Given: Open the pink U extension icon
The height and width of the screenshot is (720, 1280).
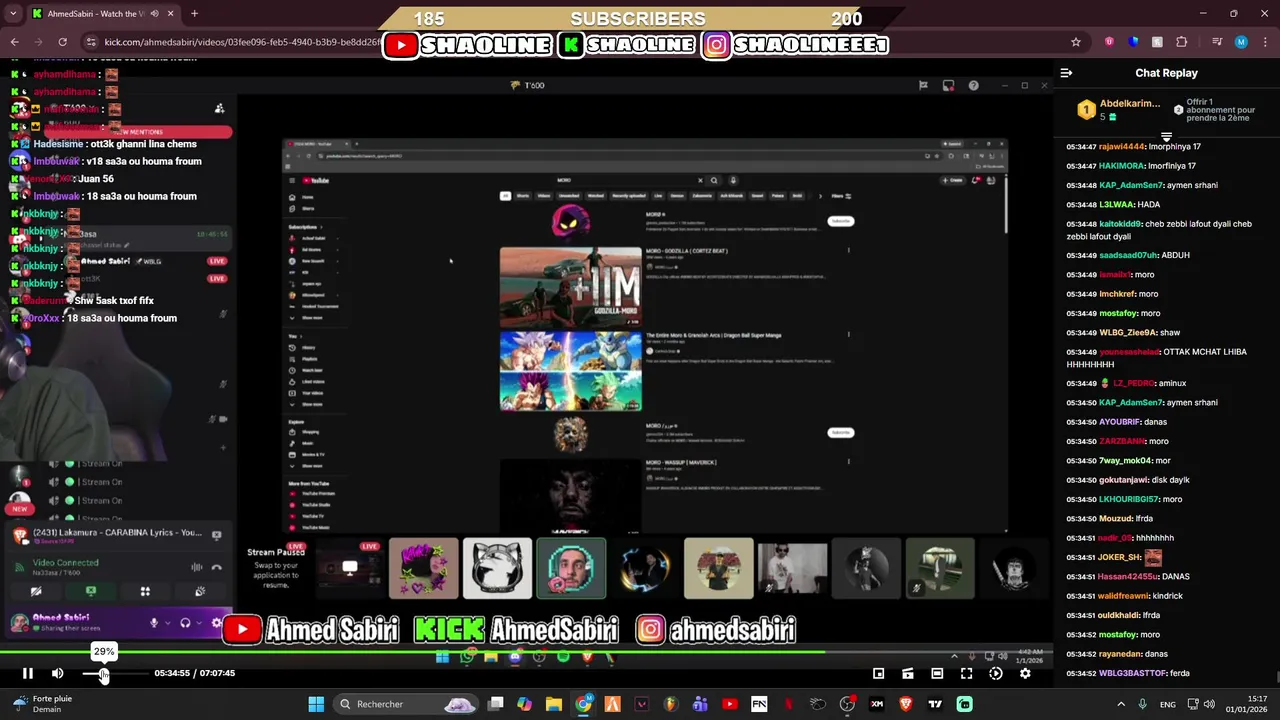Looking at the screenshot, I should pyautogui.click(x=1109, y=42).
